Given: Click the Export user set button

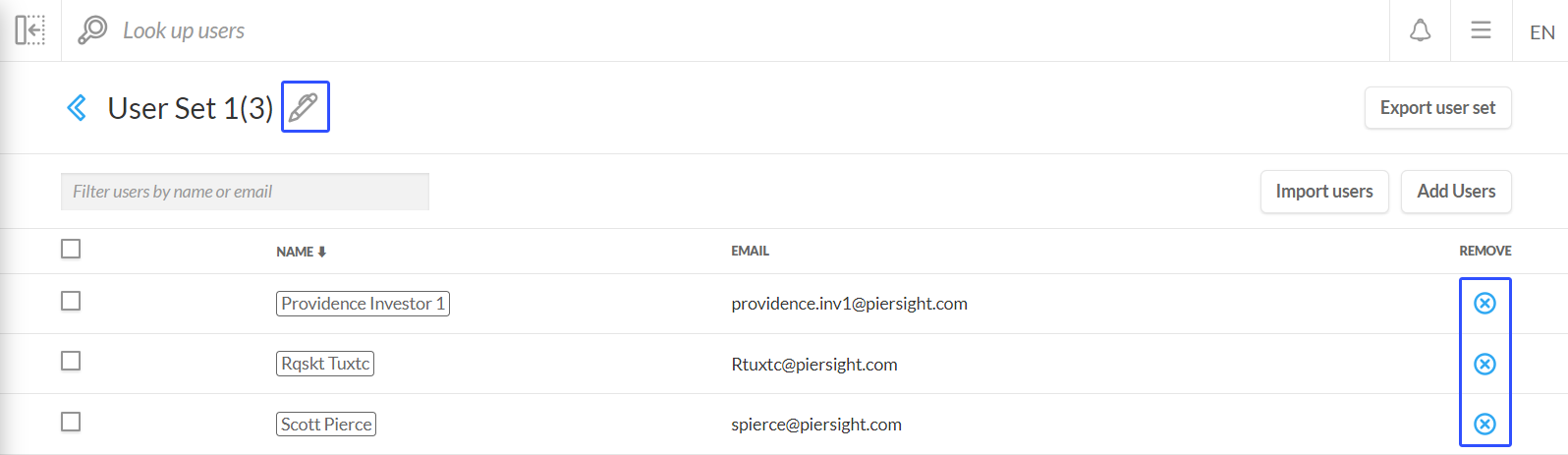Looking at the screenshot, I should coord(1437,108).
